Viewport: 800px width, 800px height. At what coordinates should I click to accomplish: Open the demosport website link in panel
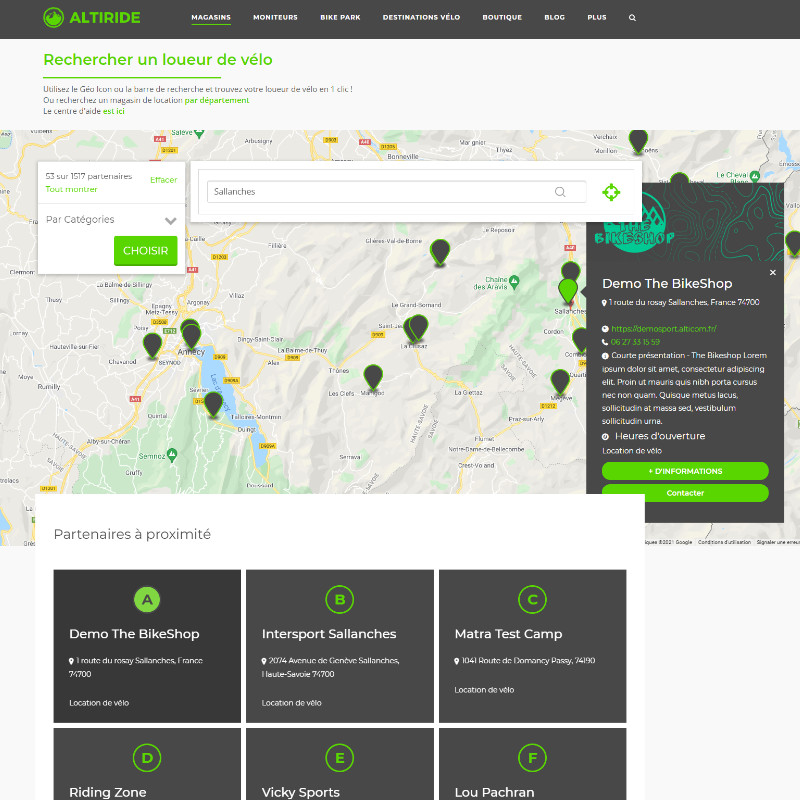[664, 329]
